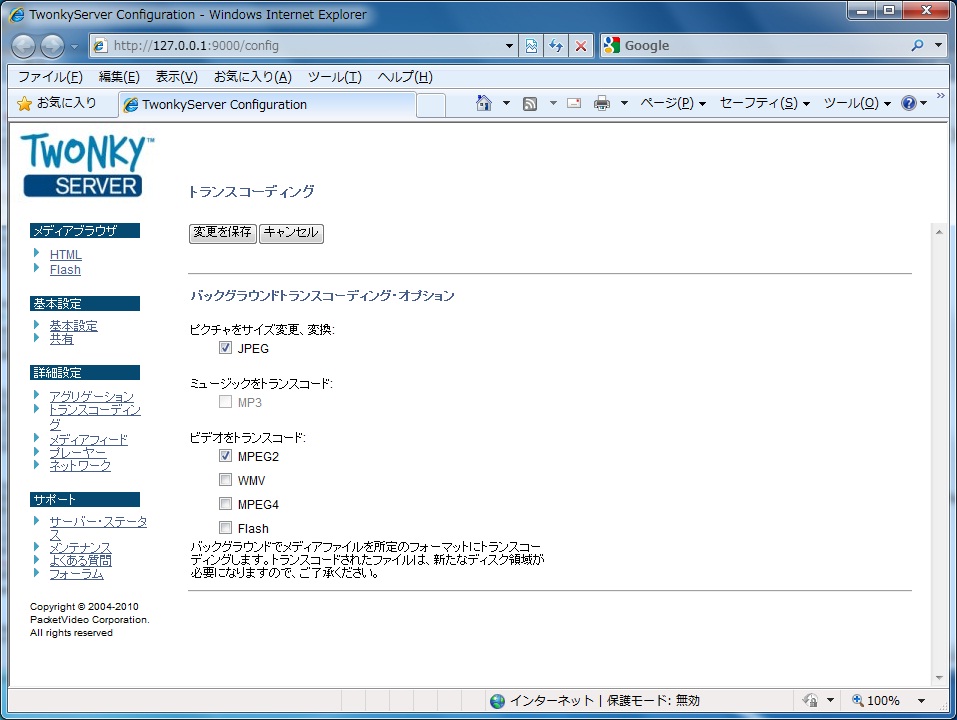Click the search magnifier icon in the Google box
957x720 pixels.
tap(917, 45)
